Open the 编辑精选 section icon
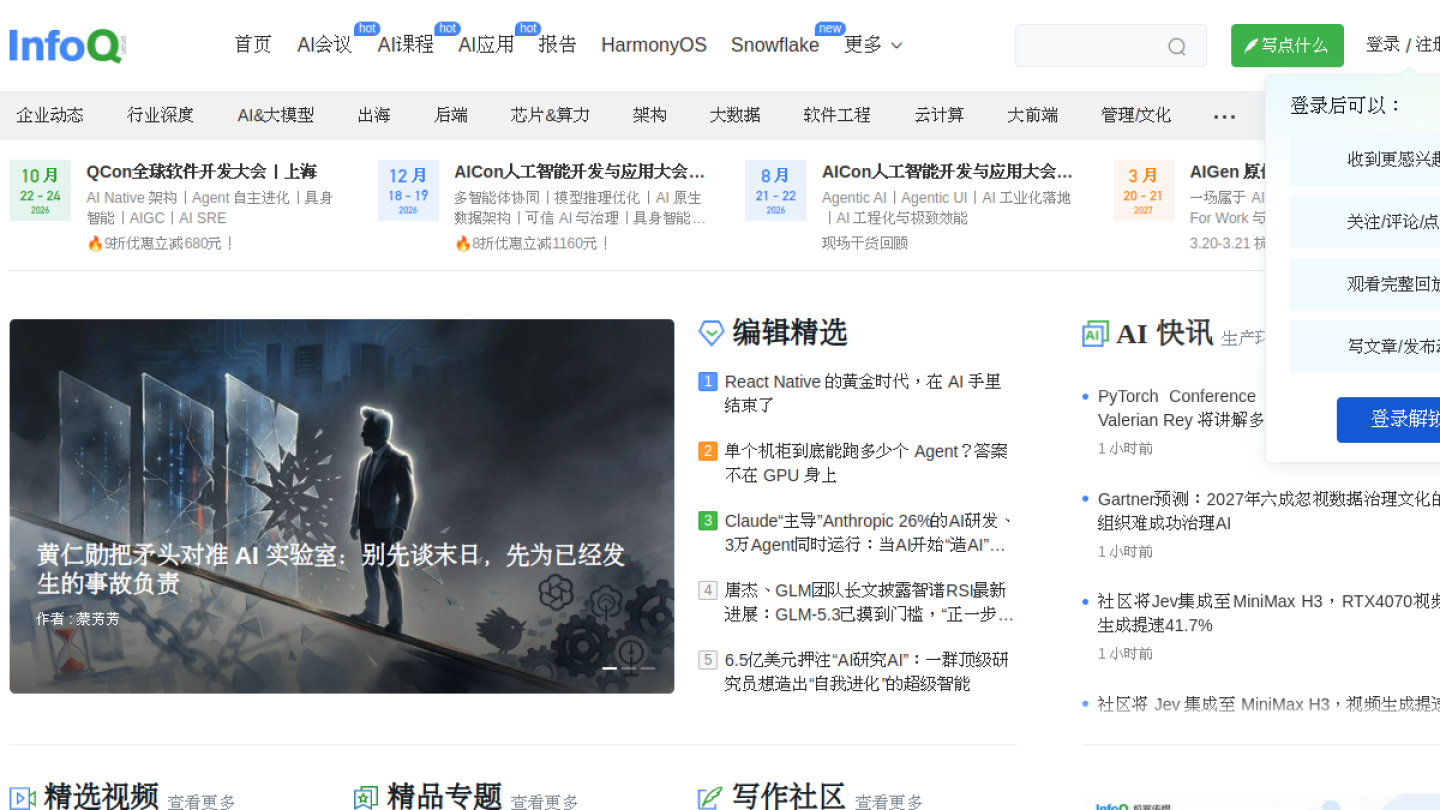1440x810 pixels. pos(711,333)
